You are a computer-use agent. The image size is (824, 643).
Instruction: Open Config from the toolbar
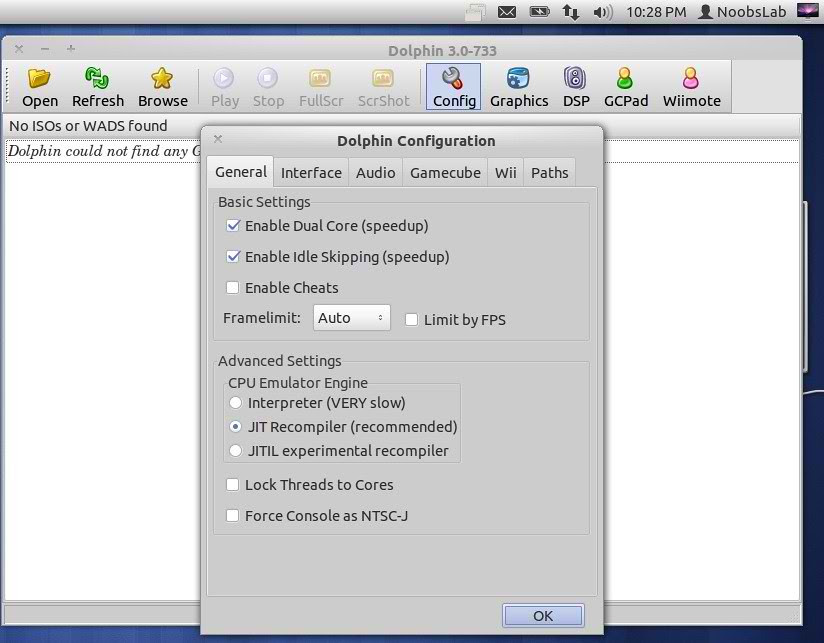pyautogui.click(x=454, y=87)
